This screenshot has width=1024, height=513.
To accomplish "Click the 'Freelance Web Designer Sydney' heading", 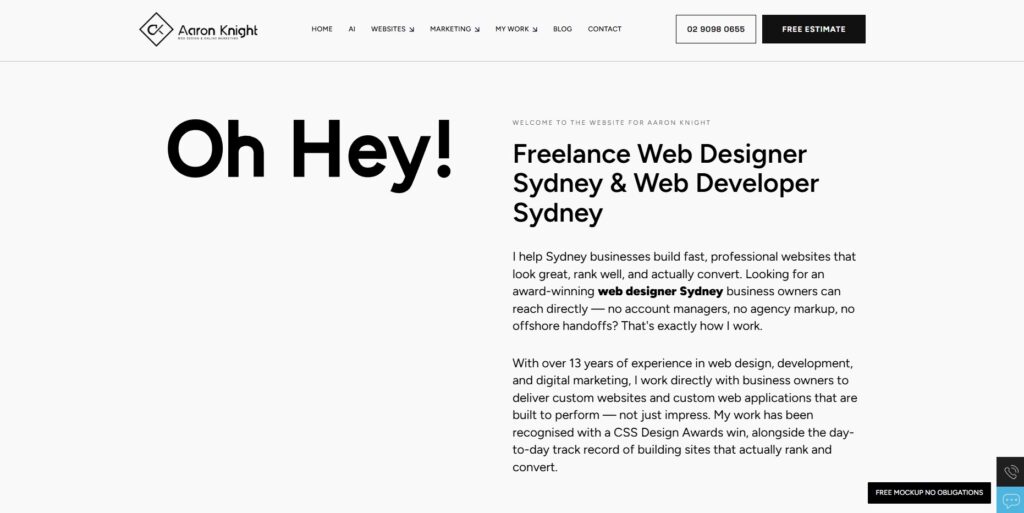I will 665,183.
